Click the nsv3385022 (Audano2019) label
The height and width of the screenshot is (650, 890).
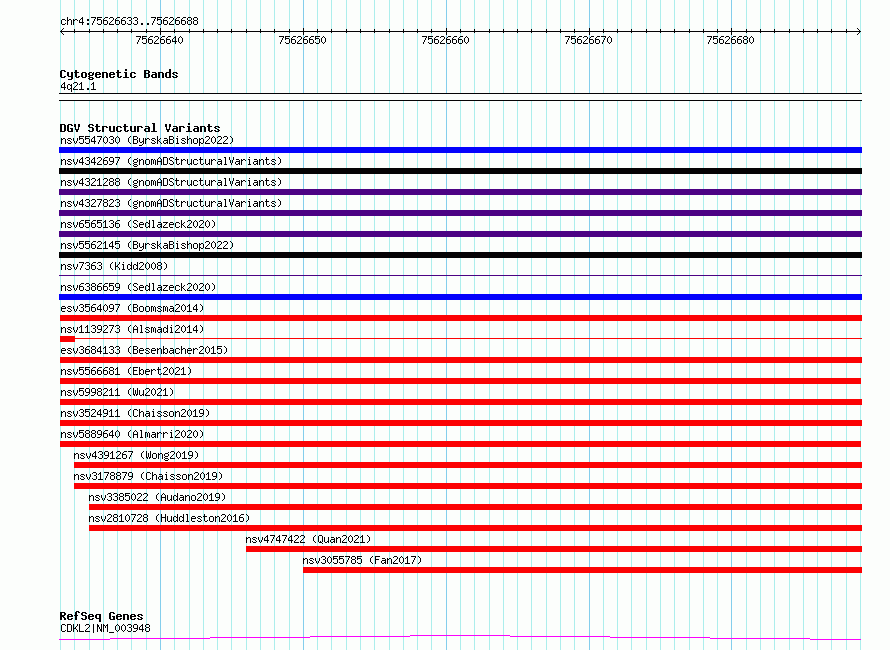pos(157,497)
